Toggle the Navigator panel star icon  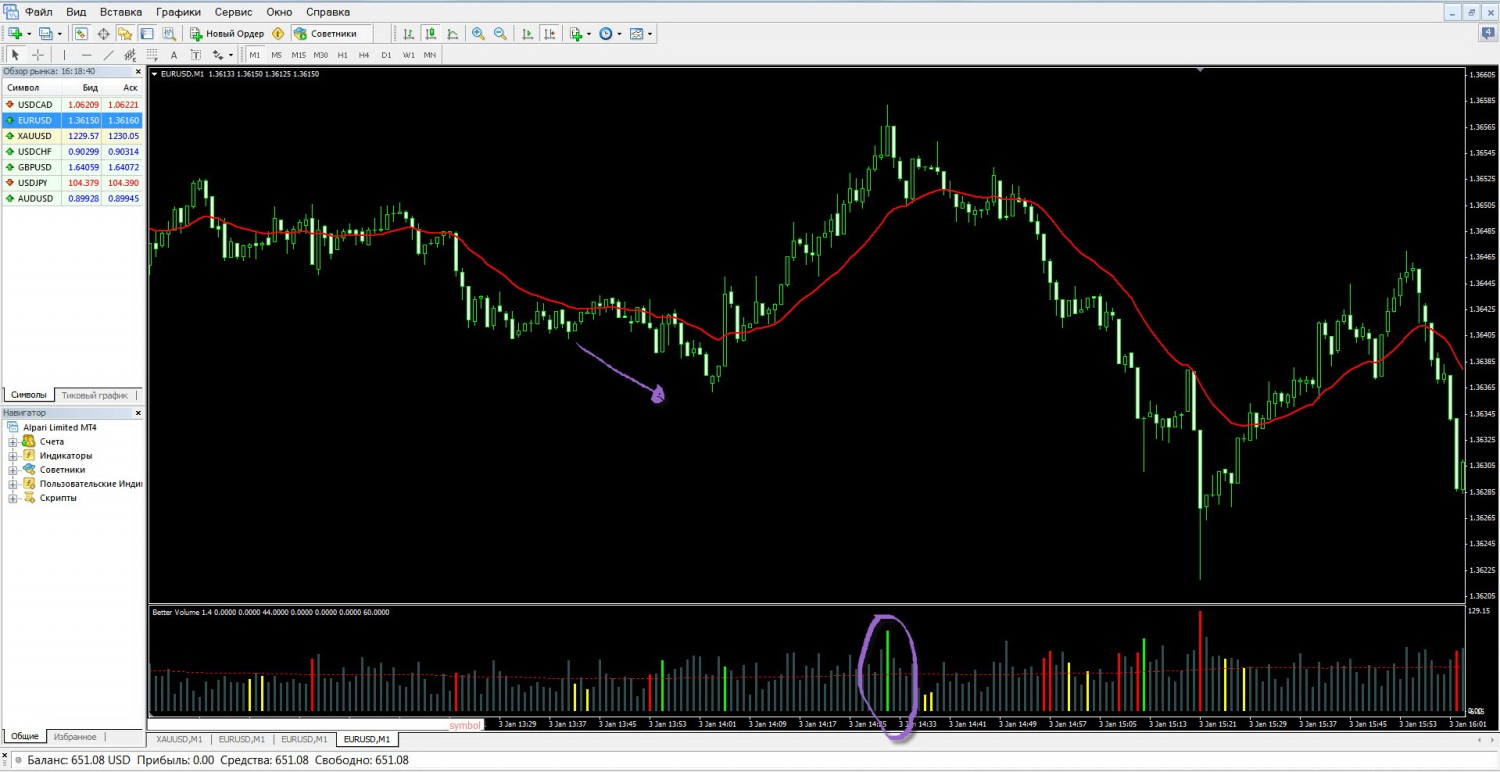[125, 34]
